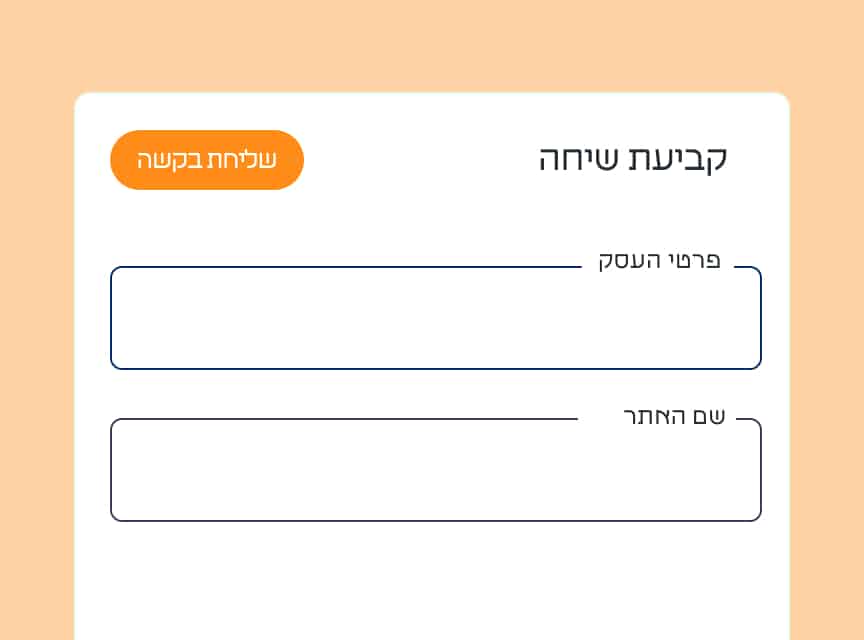
Task: Focus the פרטי העסק text field
Action: click(x=435, y=320)
